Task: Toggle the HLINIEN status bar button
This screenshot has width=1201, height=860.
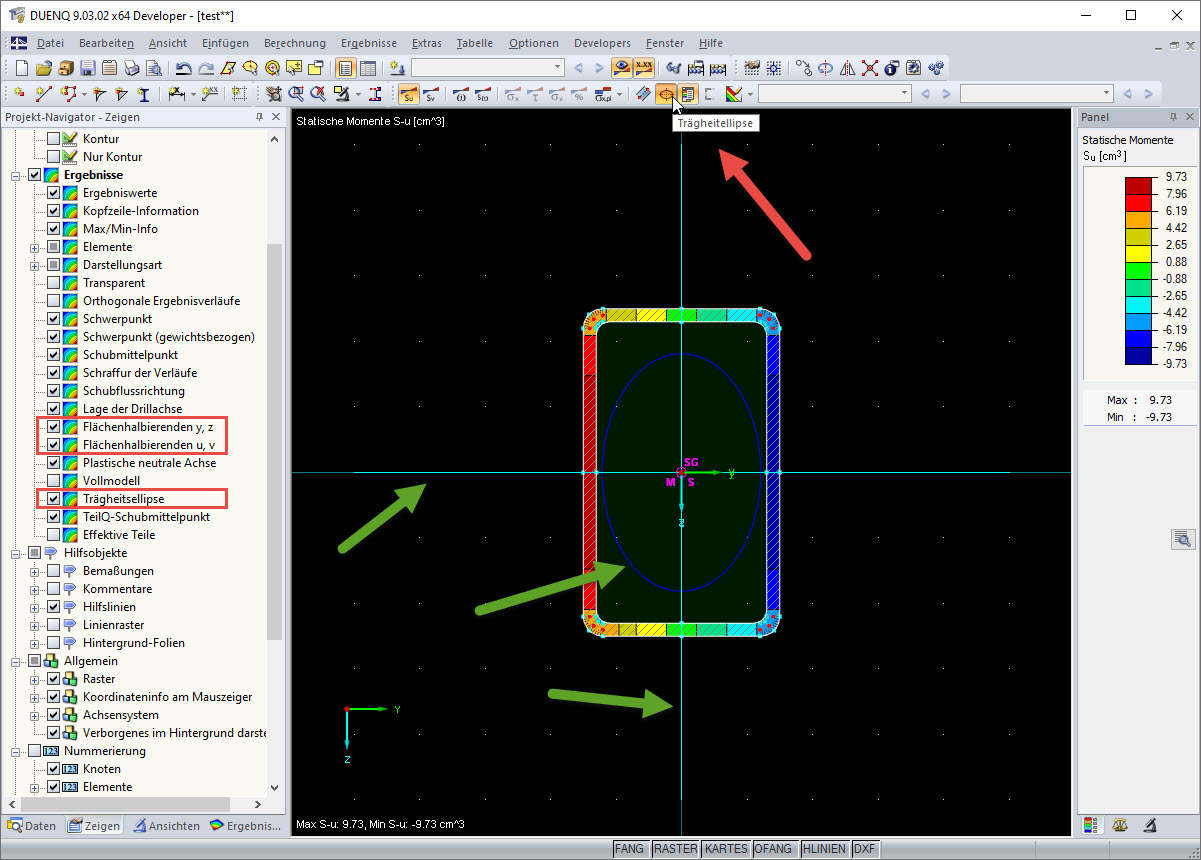Action: (825, 849)
